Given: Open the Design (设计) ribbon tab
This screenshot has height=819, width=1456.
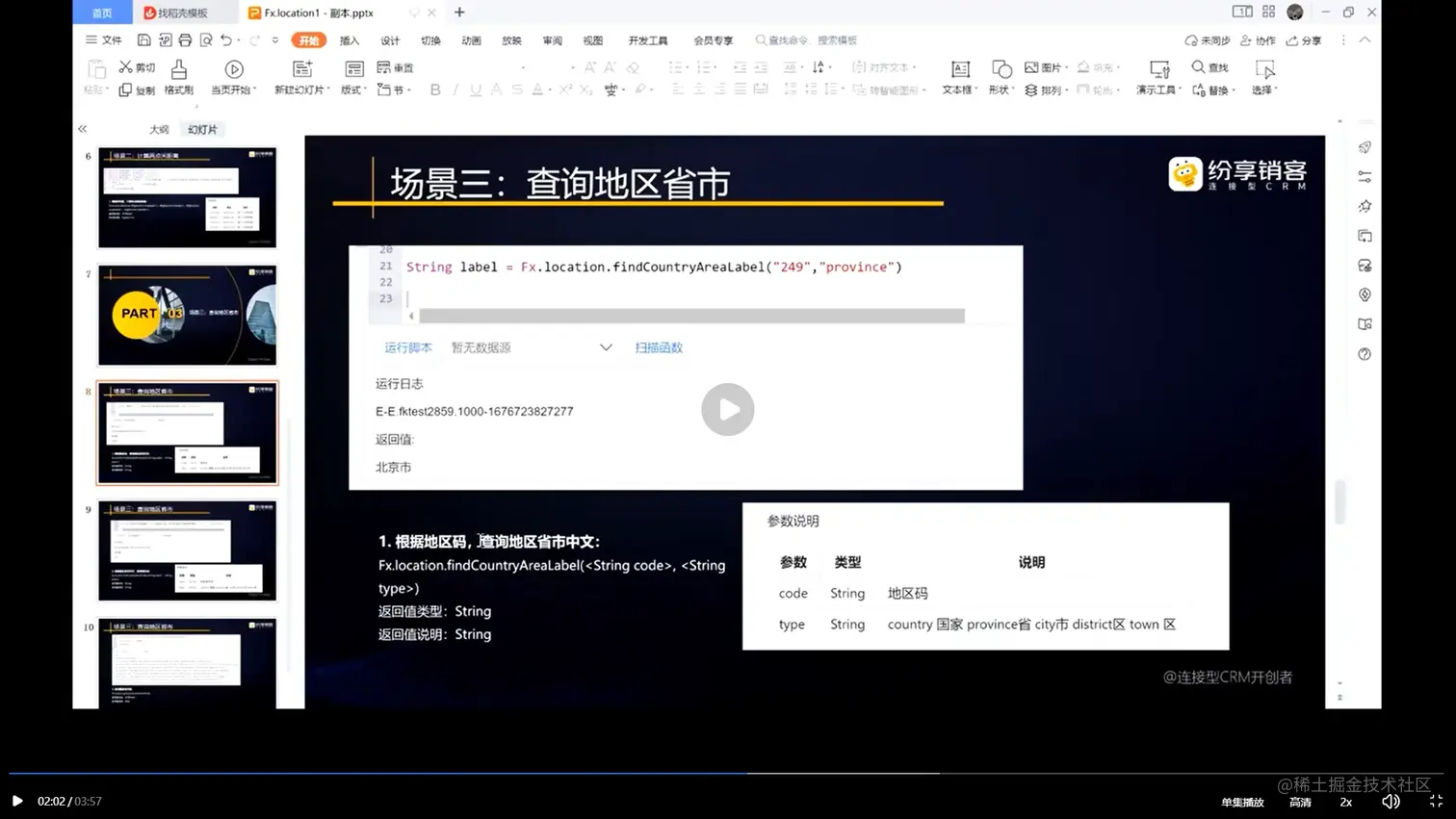Looking at the screenshot, I should [x=390, y=40].
